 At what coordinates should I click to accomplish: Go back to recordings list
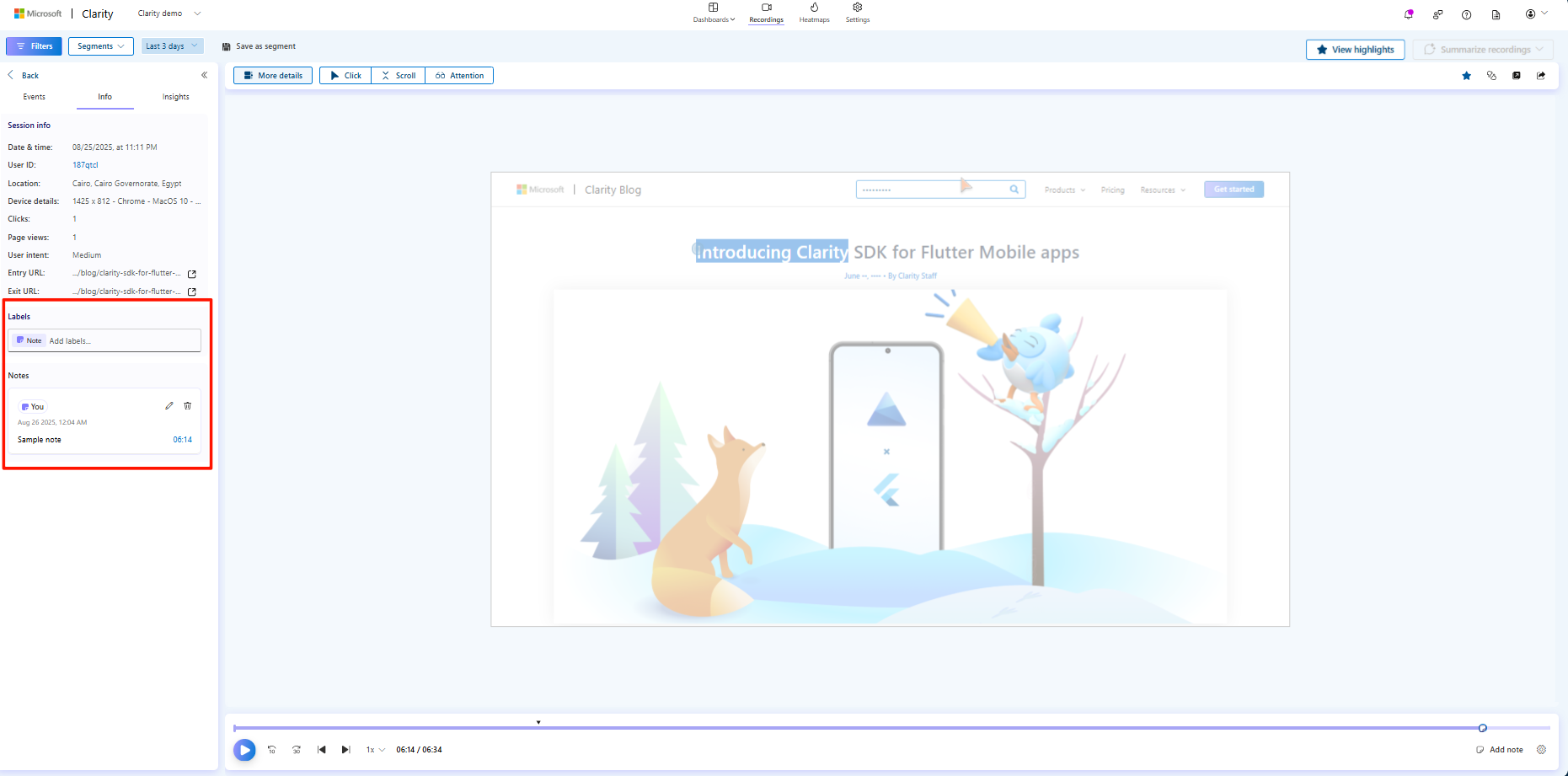click(24, 75)
